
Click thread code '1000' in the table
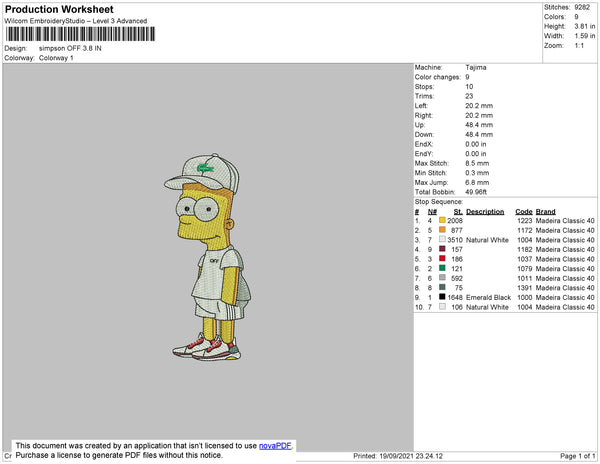[x=525, y=297]
